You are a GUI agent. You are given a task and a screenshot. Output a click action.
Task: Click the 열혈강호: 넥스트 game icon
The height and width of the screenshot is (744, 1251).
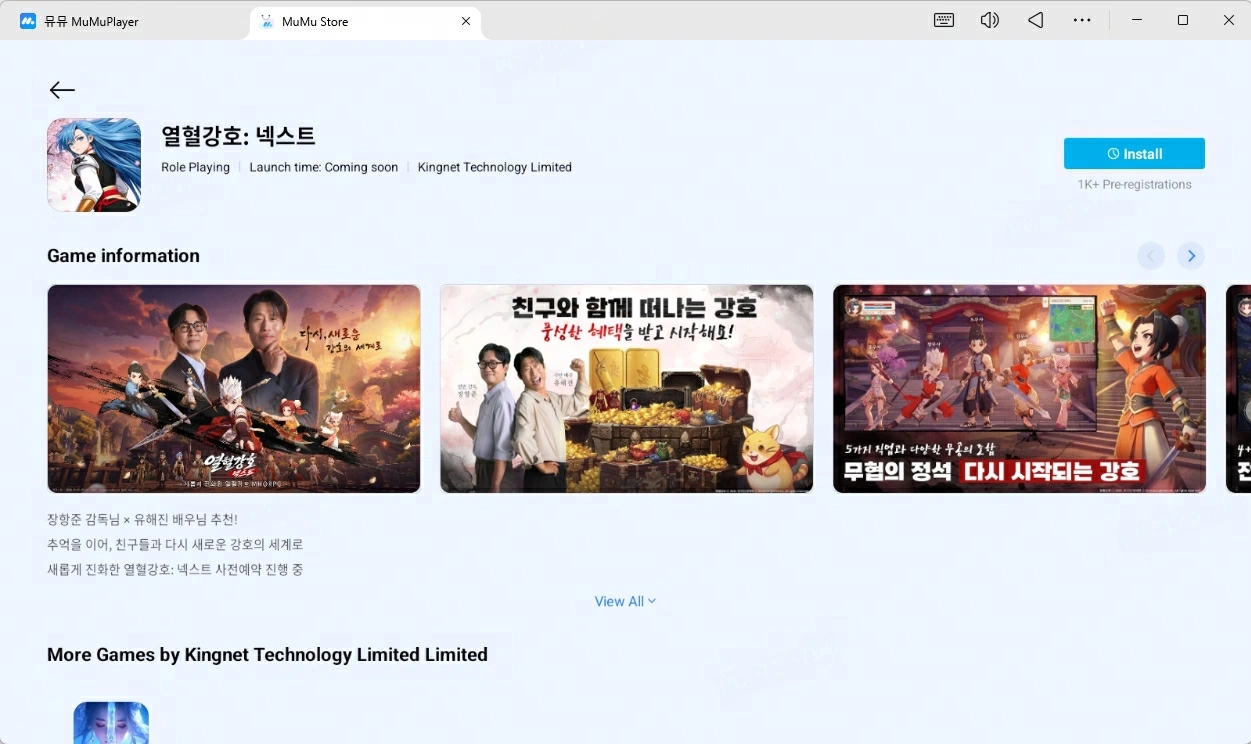tap(94, 165)
